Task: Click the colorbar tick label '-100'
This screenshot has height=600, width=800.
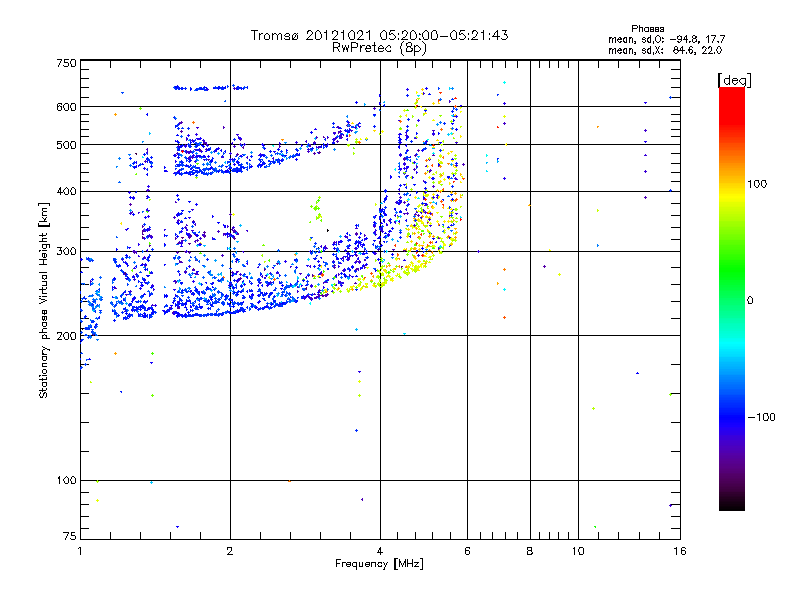Action: pyautogui.click(x=762, y=417)
